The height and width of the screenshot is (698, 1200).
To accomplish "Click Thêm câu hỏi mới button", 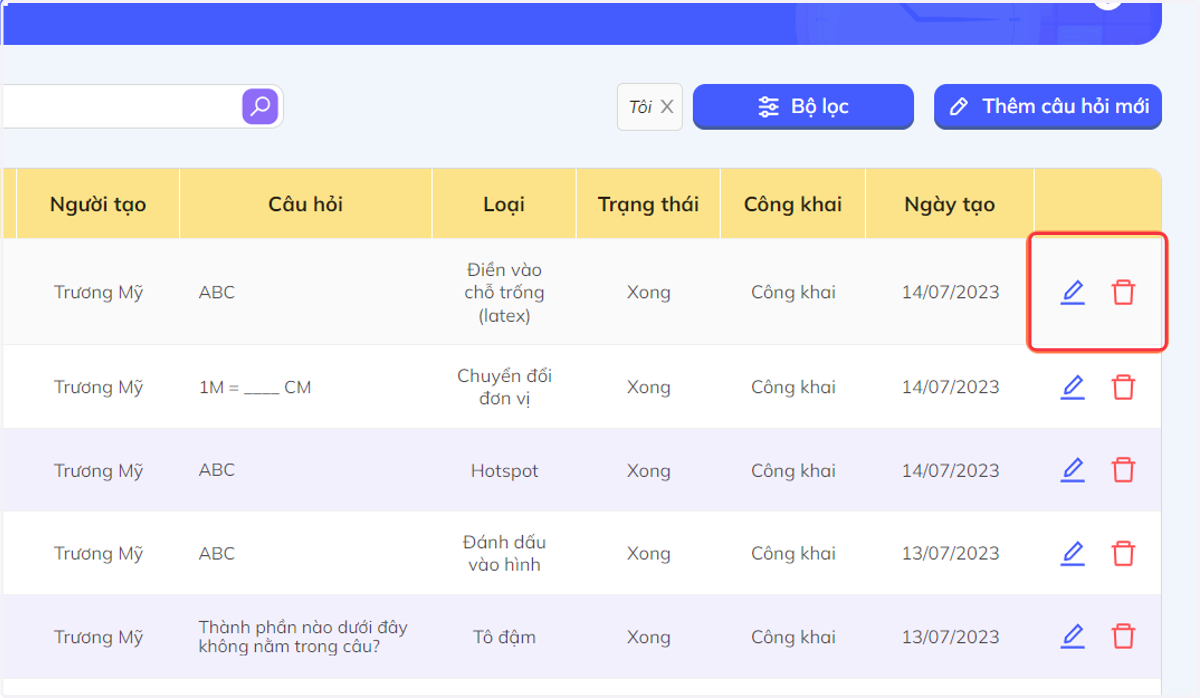I will (1048, 106).
